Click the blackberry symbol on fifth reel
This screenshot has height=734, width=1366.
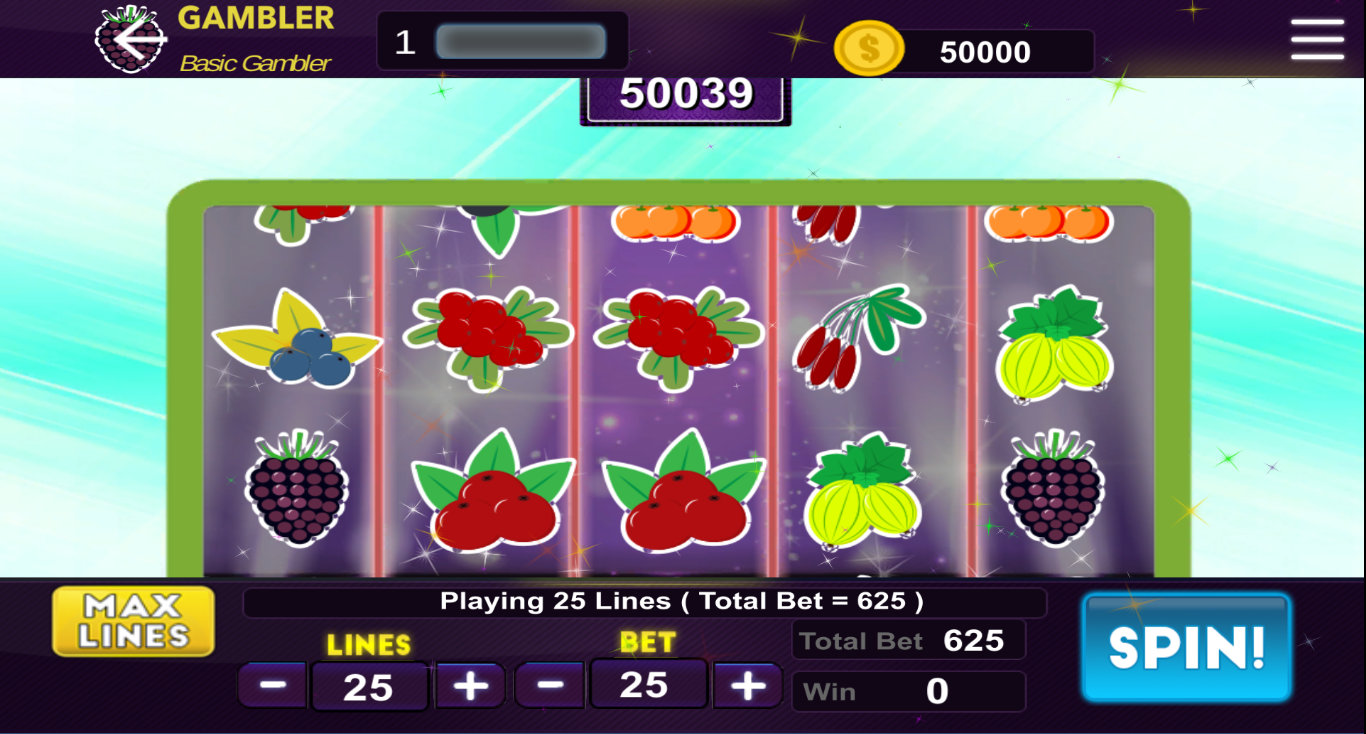click(1053, 488)
